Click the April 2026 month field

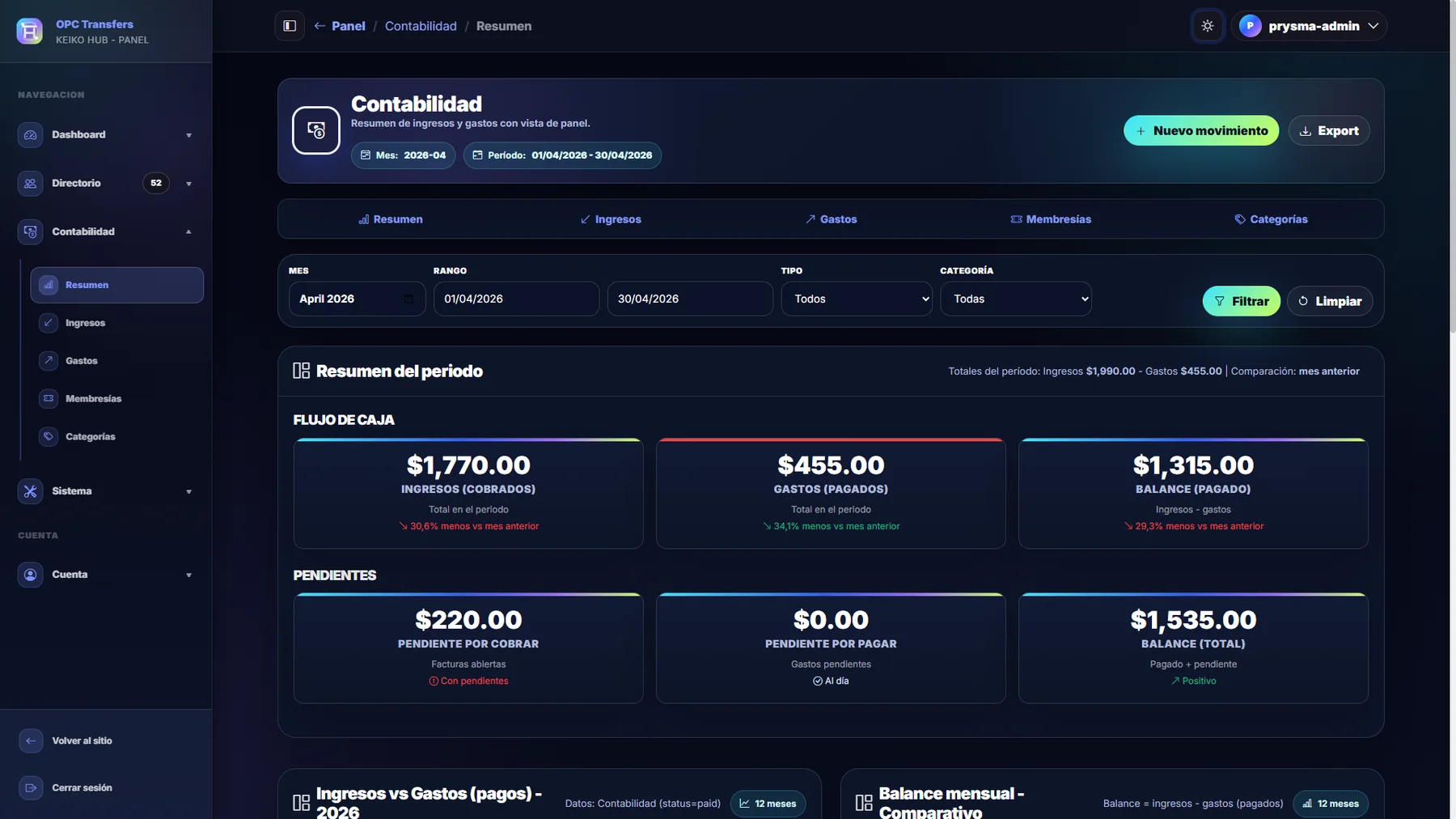pos(357,299)
